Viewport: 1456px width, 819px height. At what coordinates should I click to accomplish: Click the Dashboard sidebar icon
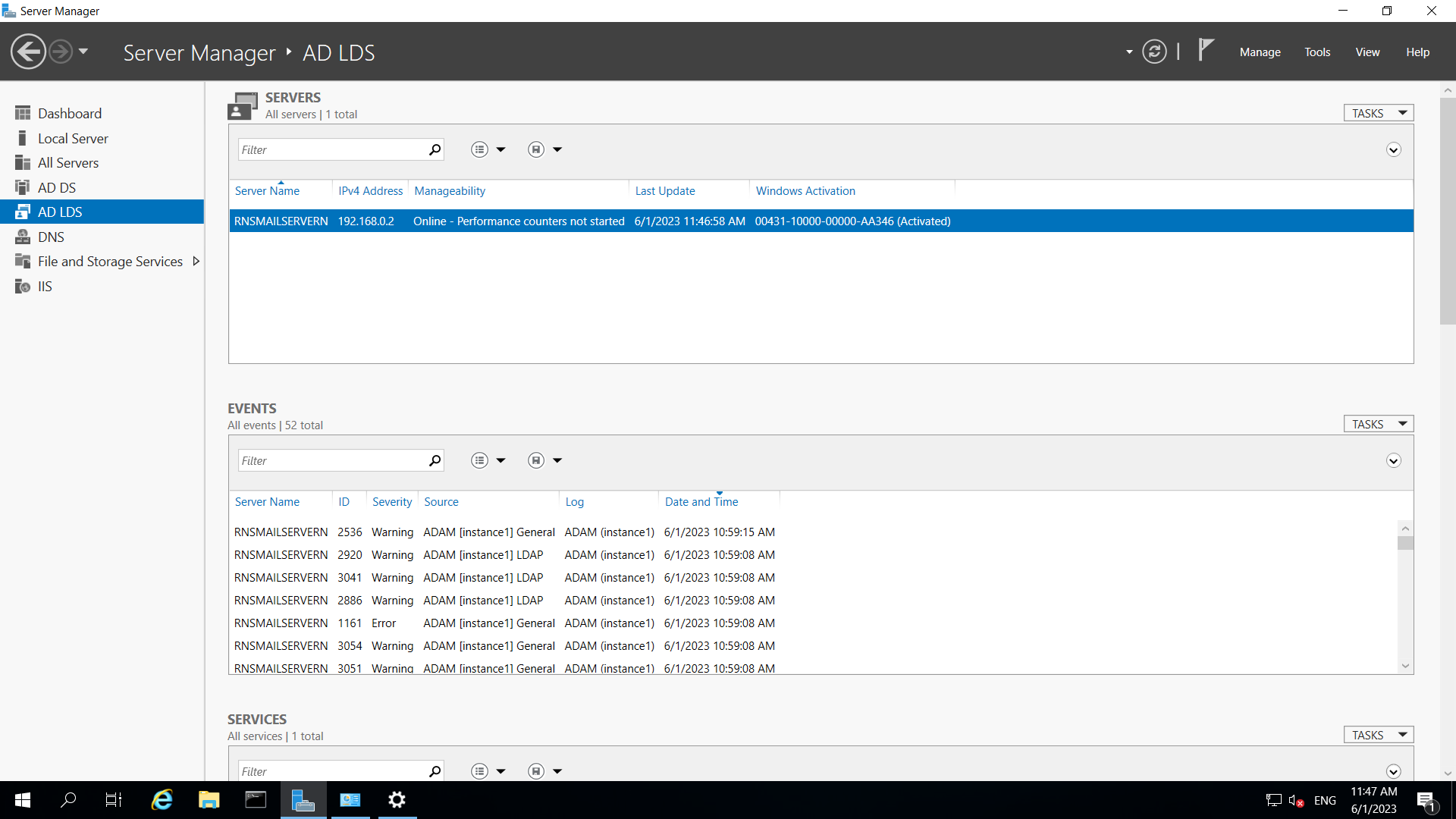(23, 113)
